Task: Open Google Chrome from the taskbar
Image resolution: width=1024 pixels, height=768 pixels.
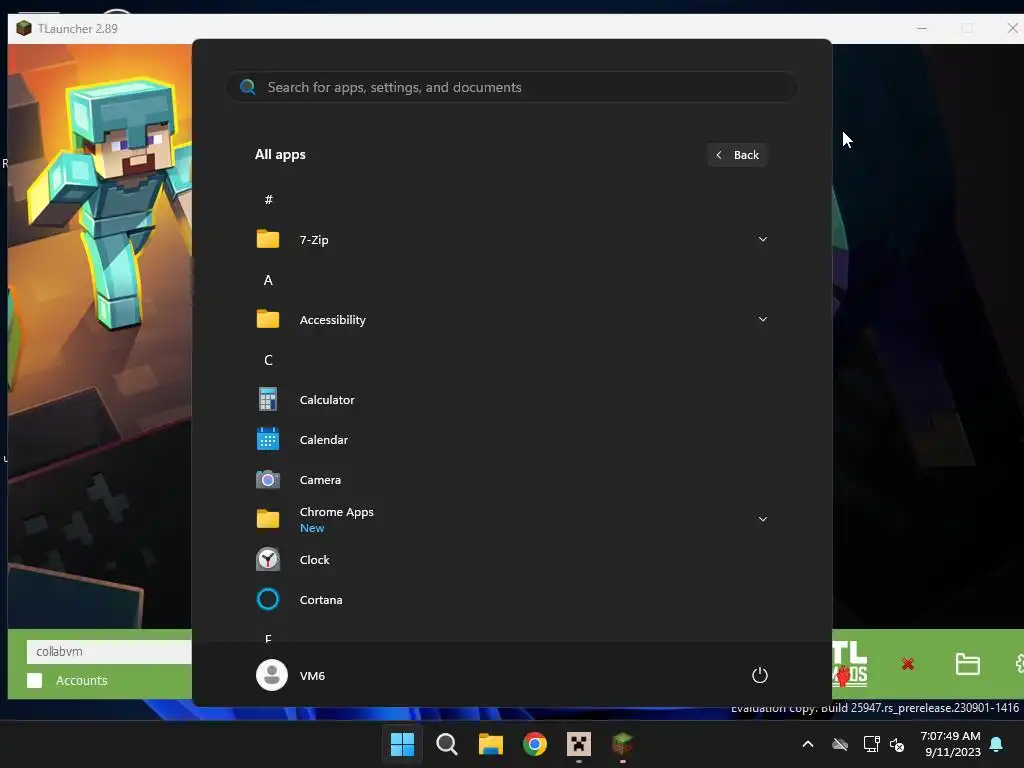Action: [x=535, y=744]
